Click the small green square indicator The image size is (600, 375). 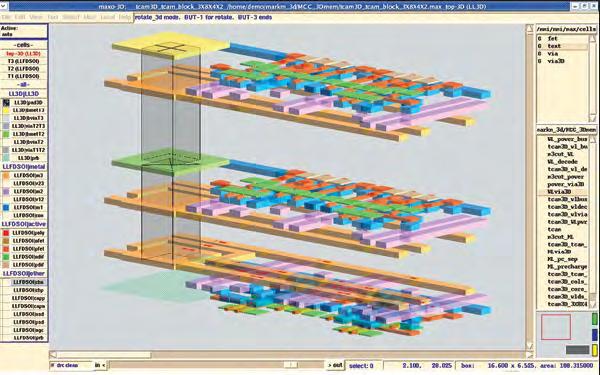coord(595,319)
